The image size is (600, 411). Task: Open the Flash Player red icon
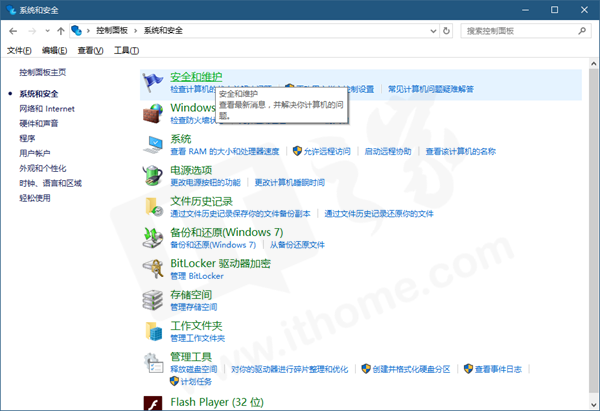coord(152,403)
